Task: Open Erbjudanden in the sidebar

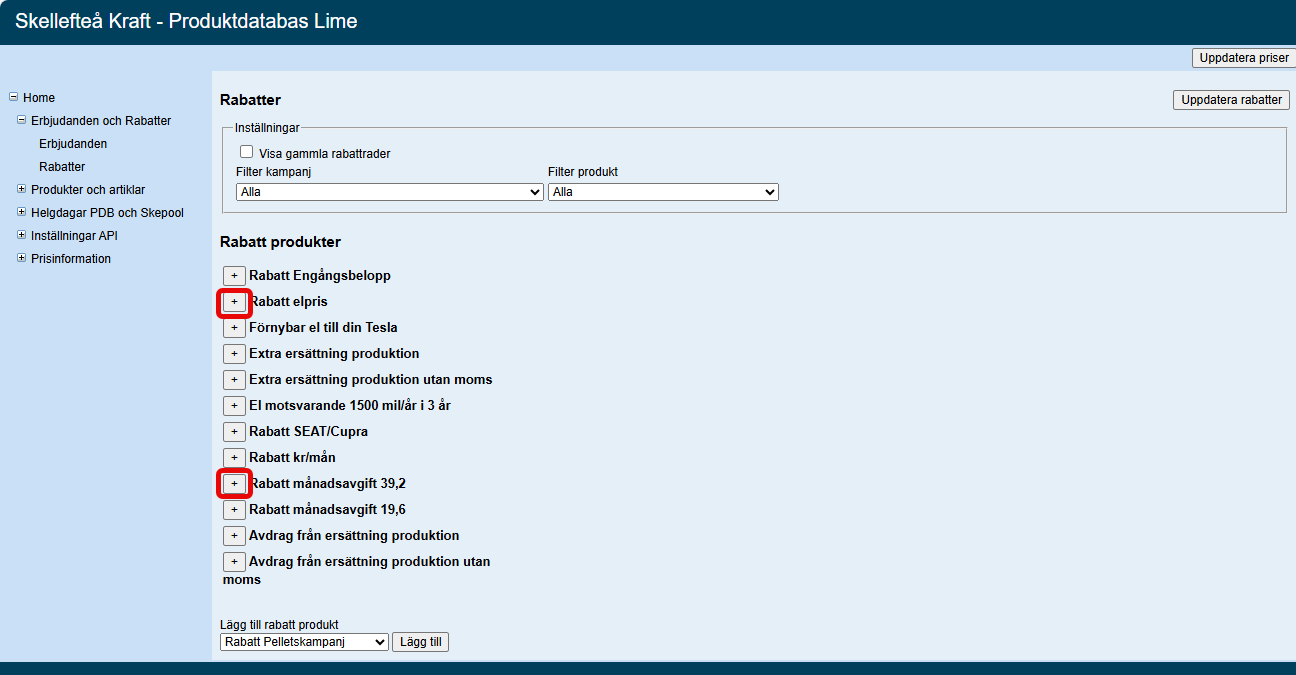Action: coord(73,144)
